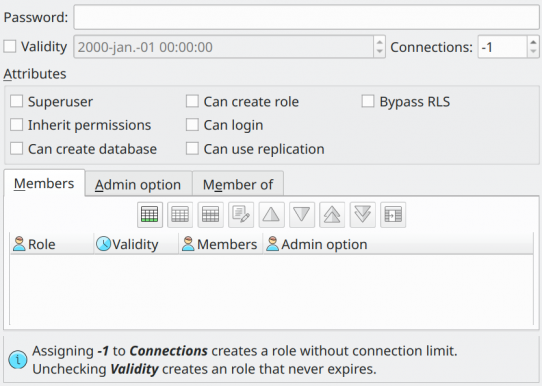
Task: Click the move row up triangle icon
Action: [x=271, y=215]
